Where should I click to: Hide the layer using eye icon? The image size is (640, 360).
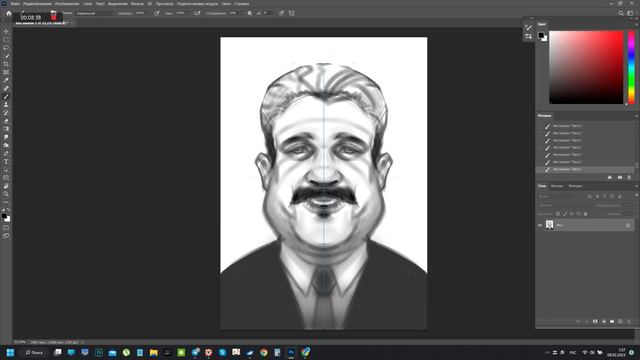click(540, 225)
